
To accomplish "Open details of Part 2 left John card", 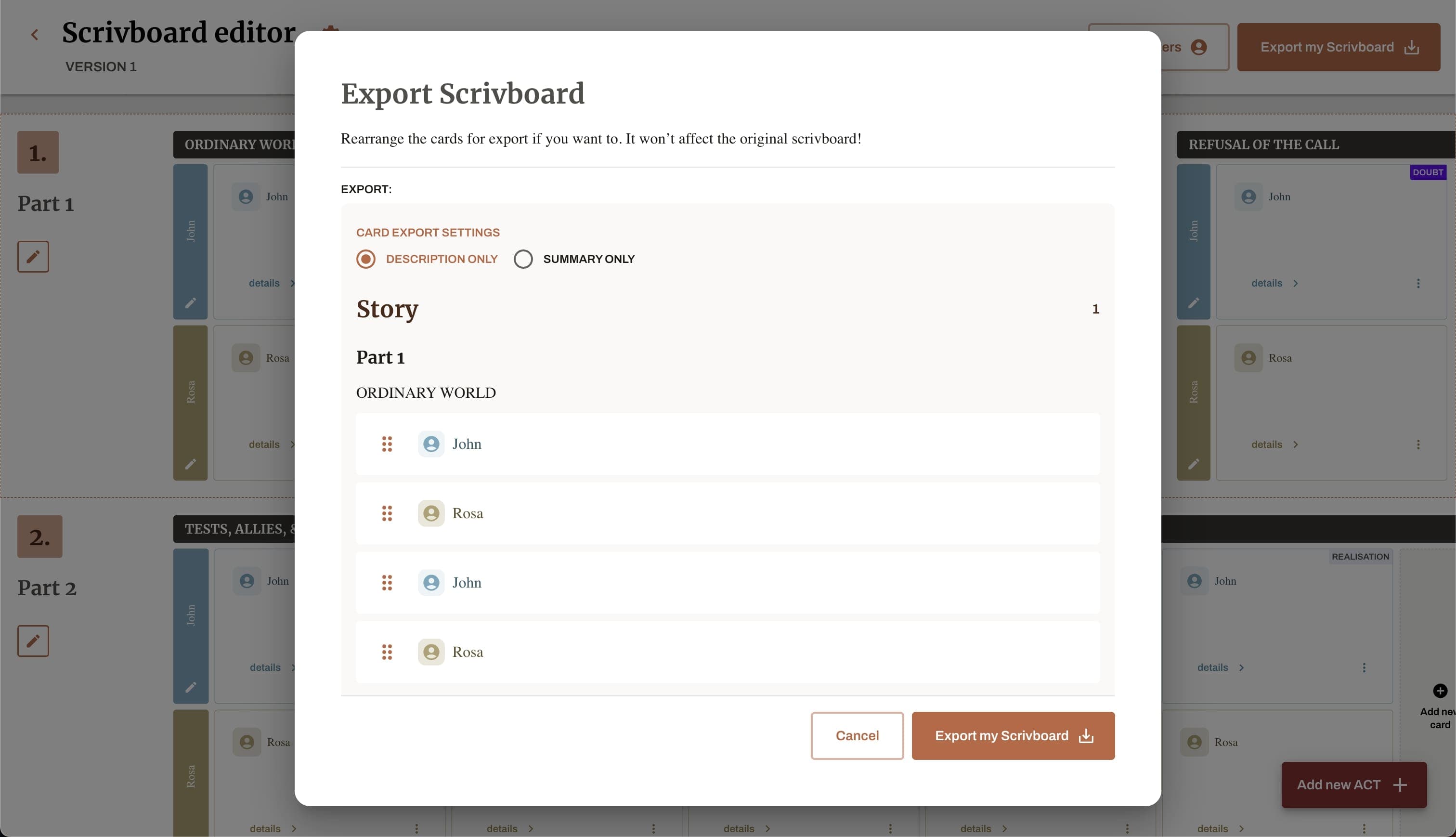I will [273, 667].
